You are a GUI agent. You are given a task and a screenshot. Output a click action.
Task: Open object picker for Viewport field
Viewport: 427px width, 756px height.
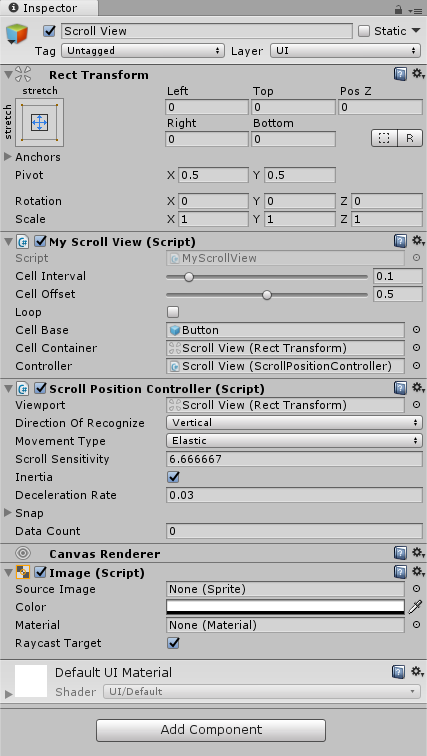click(x=416, y=405)
